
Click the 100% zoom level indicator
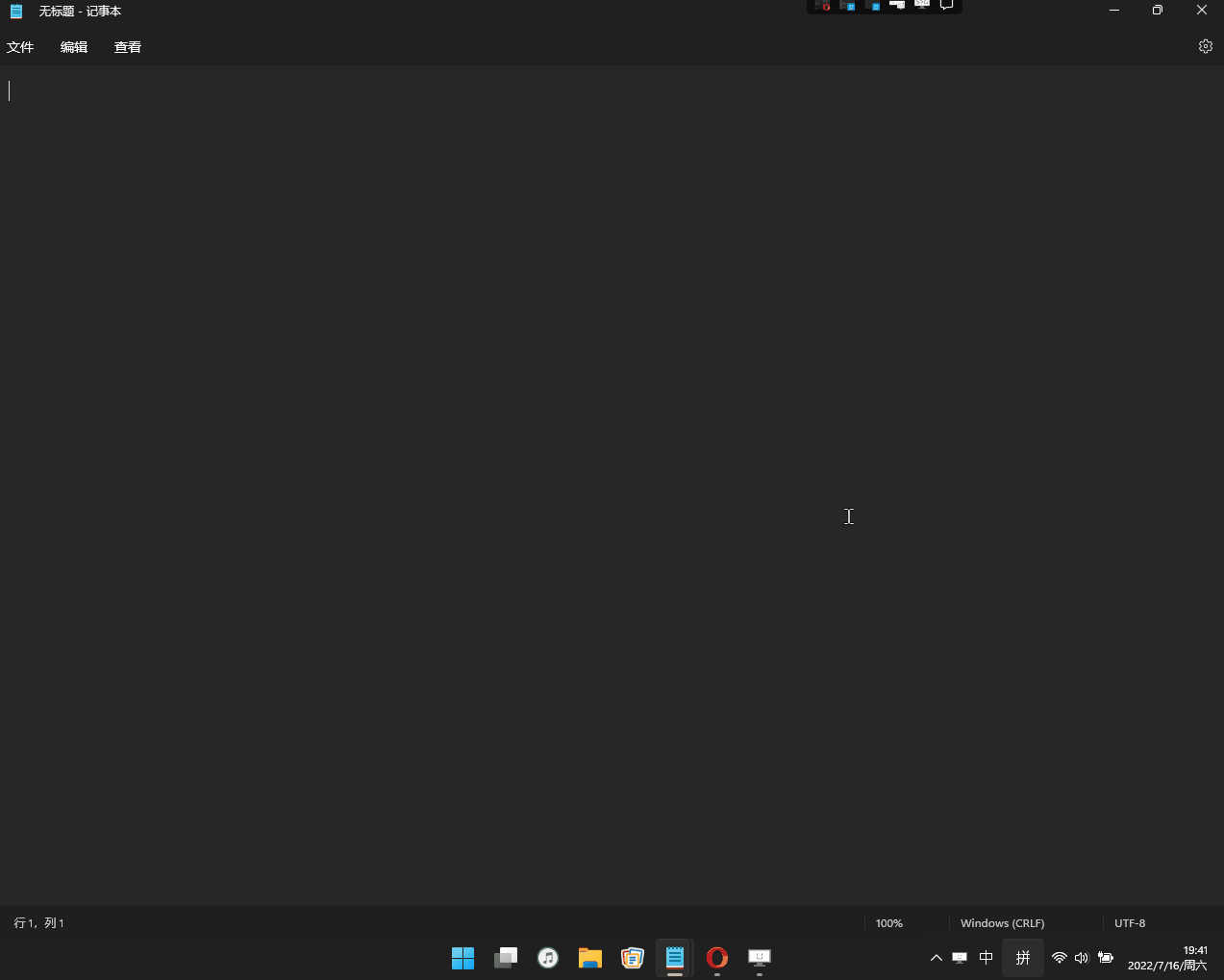coord(889,923)
